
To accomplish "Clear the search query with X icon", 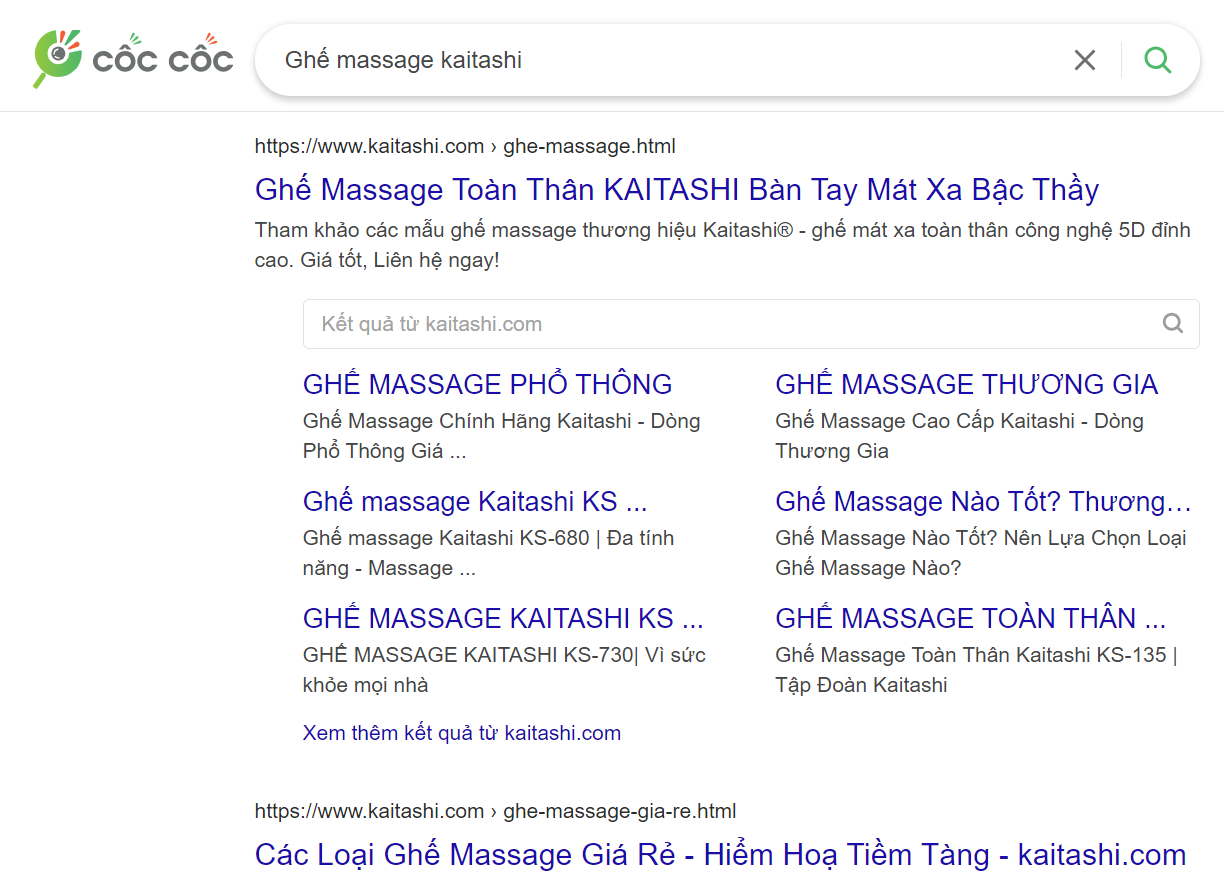I will pos(1085,60).
